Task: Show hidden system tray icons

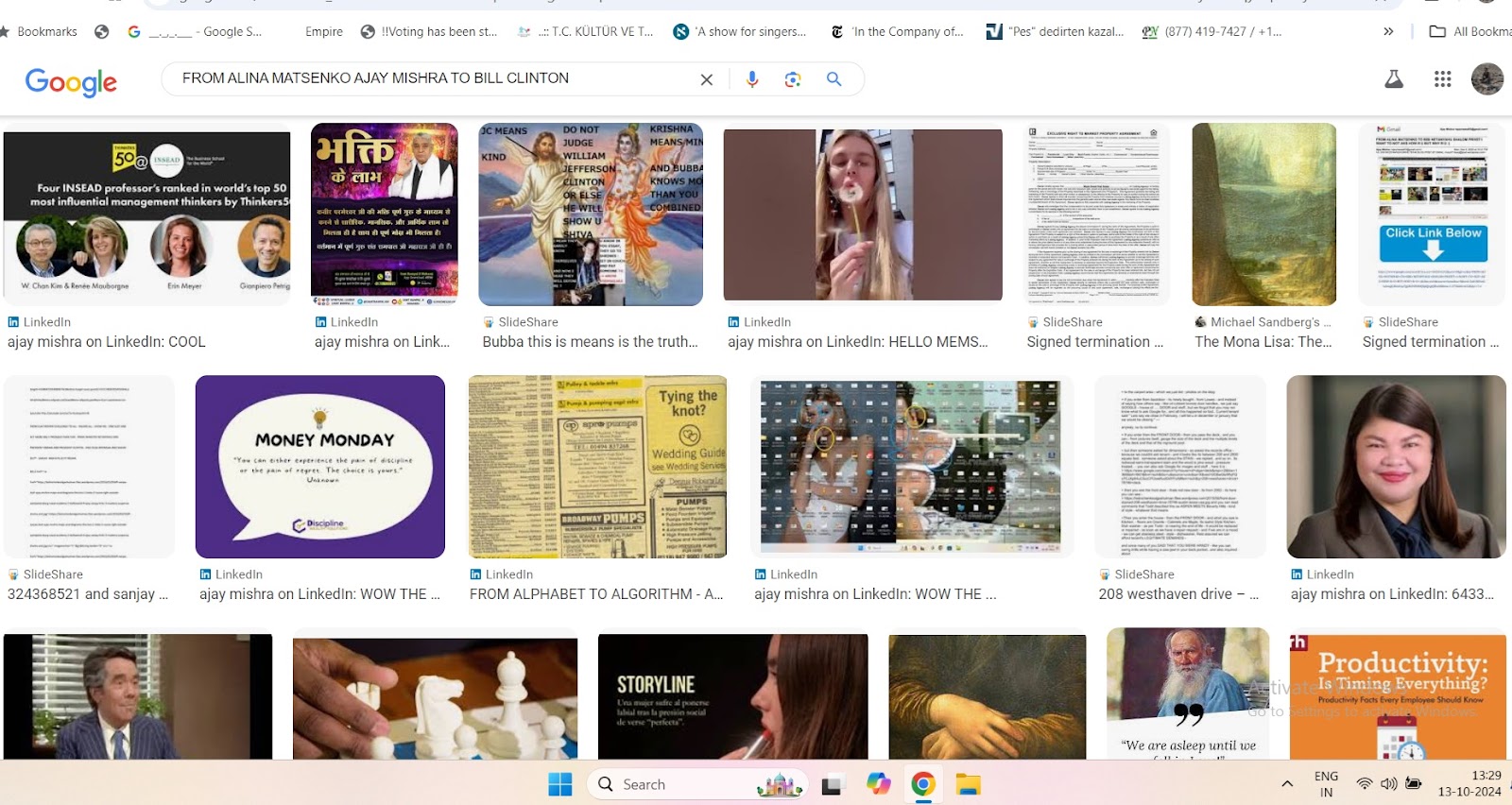Action: (x=1286, y=784)
